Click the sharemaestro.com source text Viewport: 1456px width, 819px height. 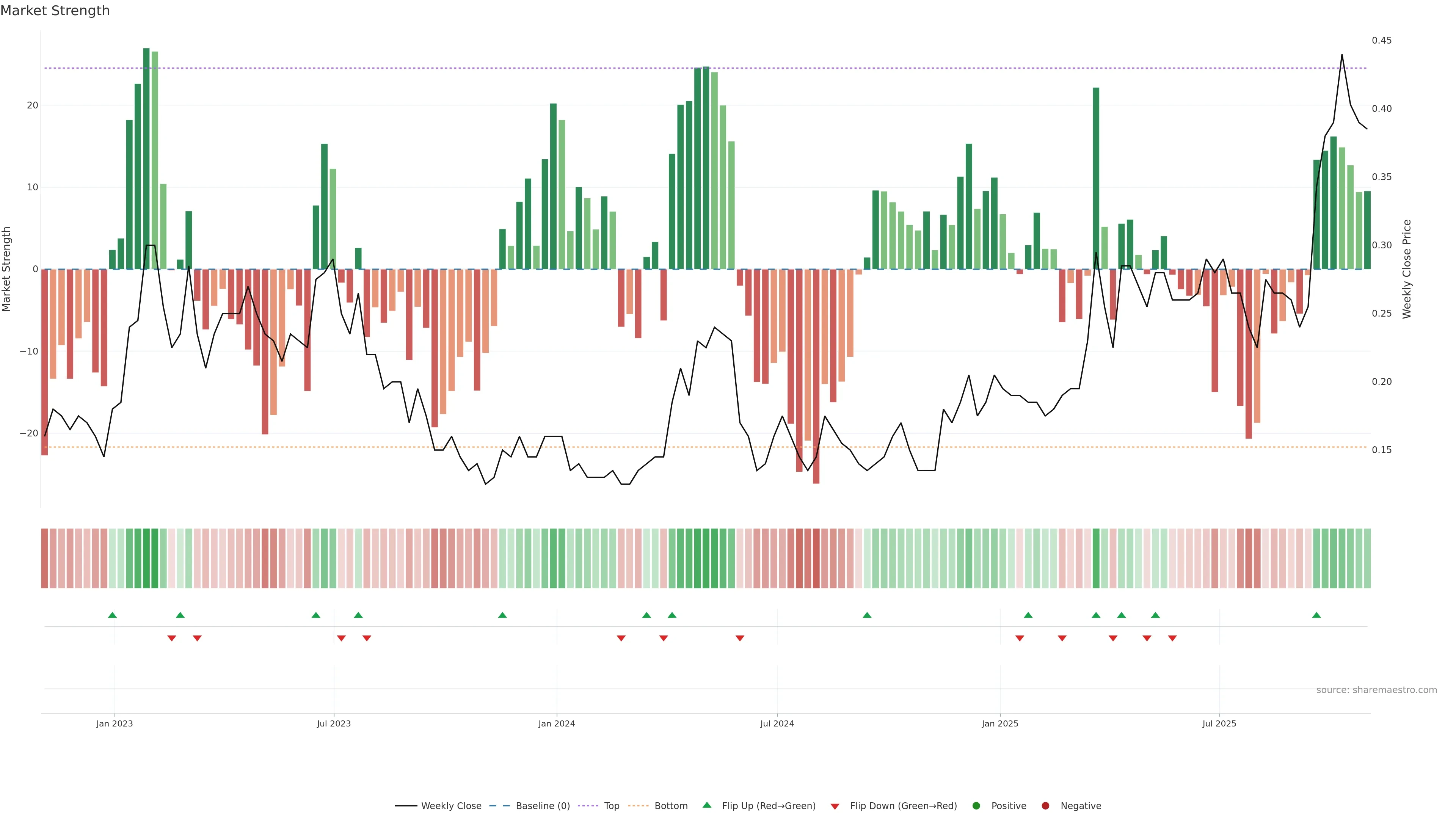[x=1376, y=690]
